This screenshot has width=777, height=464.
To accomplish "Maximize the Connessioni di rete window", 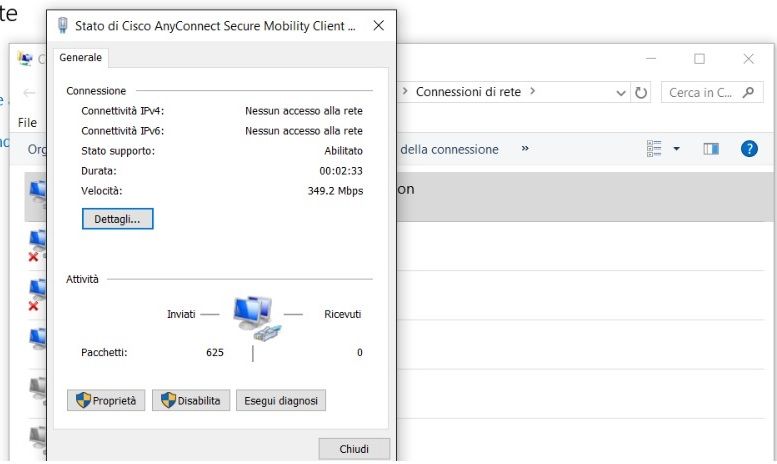I will (x=699, y=58).
